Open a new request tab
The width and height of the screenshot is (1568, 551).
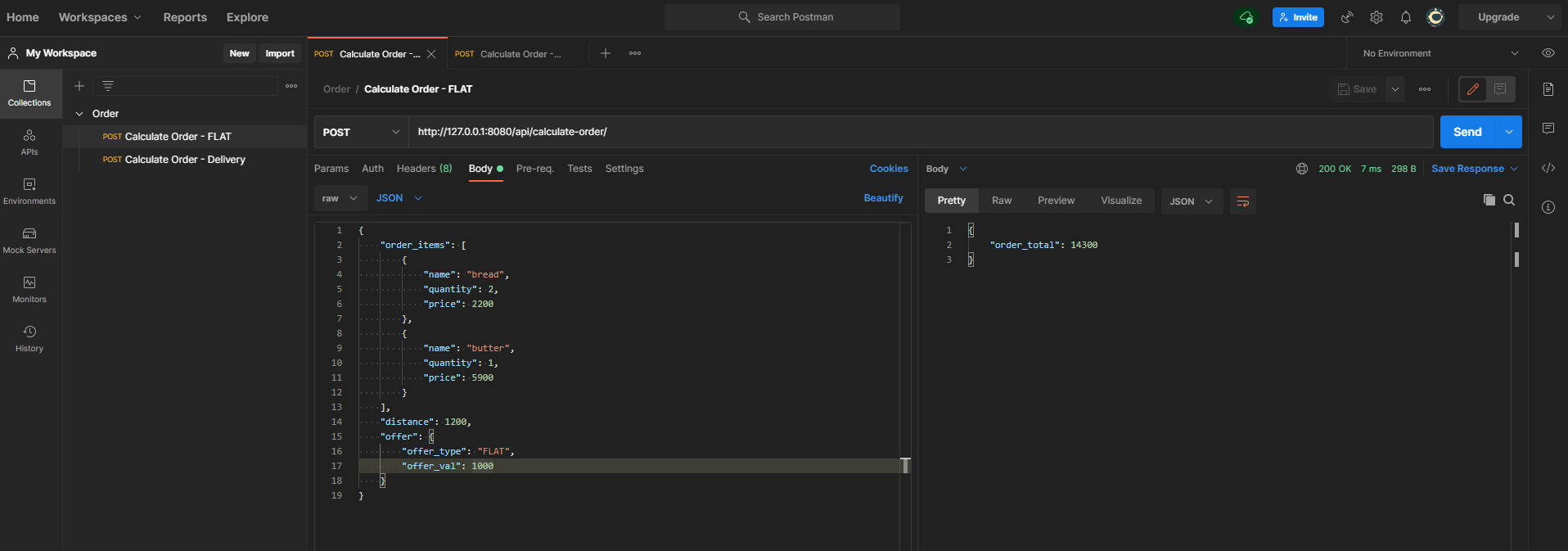[x=606, y=53]
